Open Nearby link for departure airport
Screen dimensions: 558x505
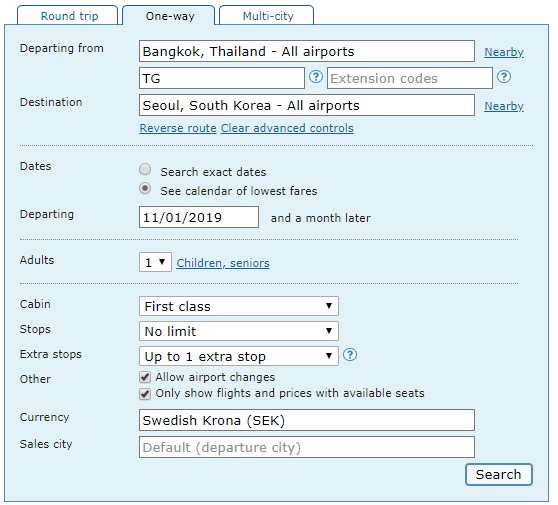click(x=504, y=52)
